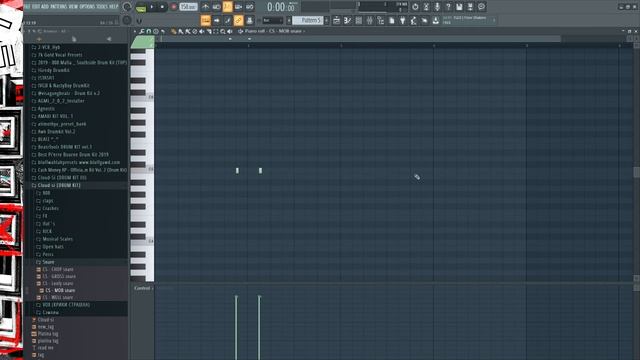This screenshot has width=640, height=360.
Task: Toggle overdub blend recording
Action: point(238,7)
